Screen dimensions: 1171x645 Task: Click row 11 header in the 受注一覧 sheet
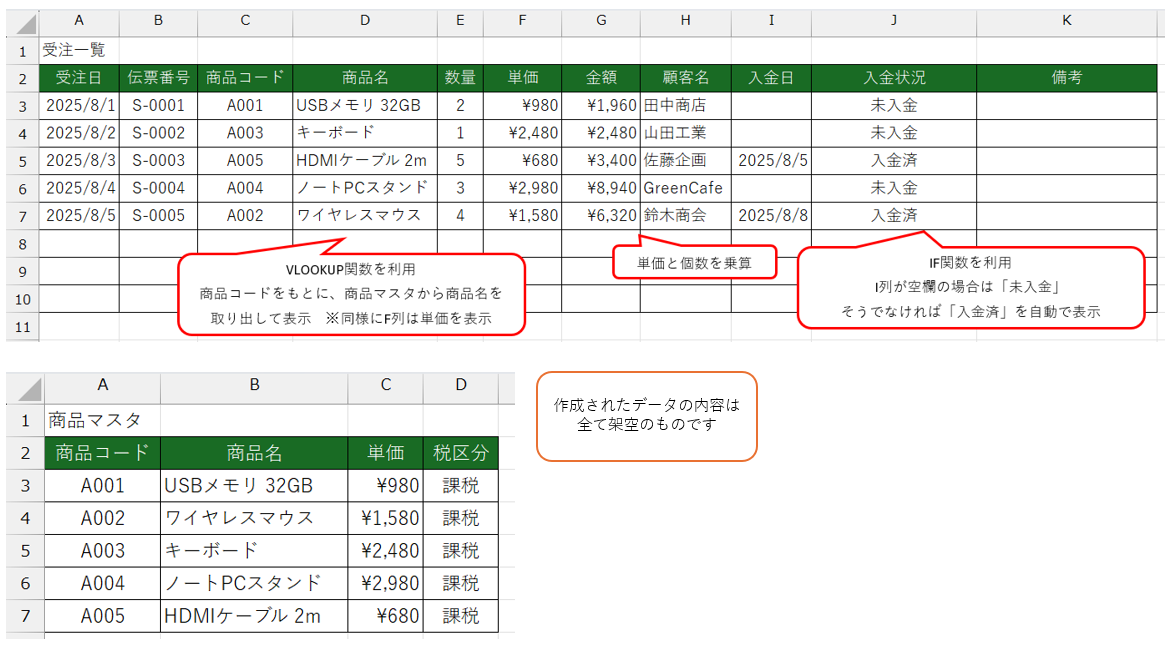(x=22, y=326)
